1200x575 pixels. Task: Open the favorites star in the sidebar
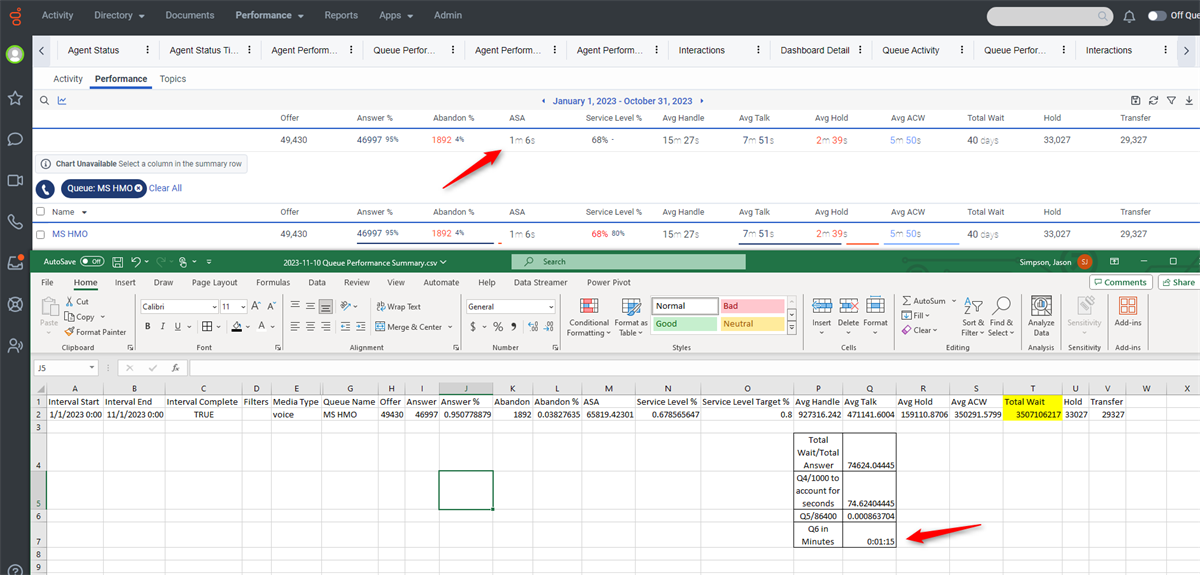click(15, 98)
